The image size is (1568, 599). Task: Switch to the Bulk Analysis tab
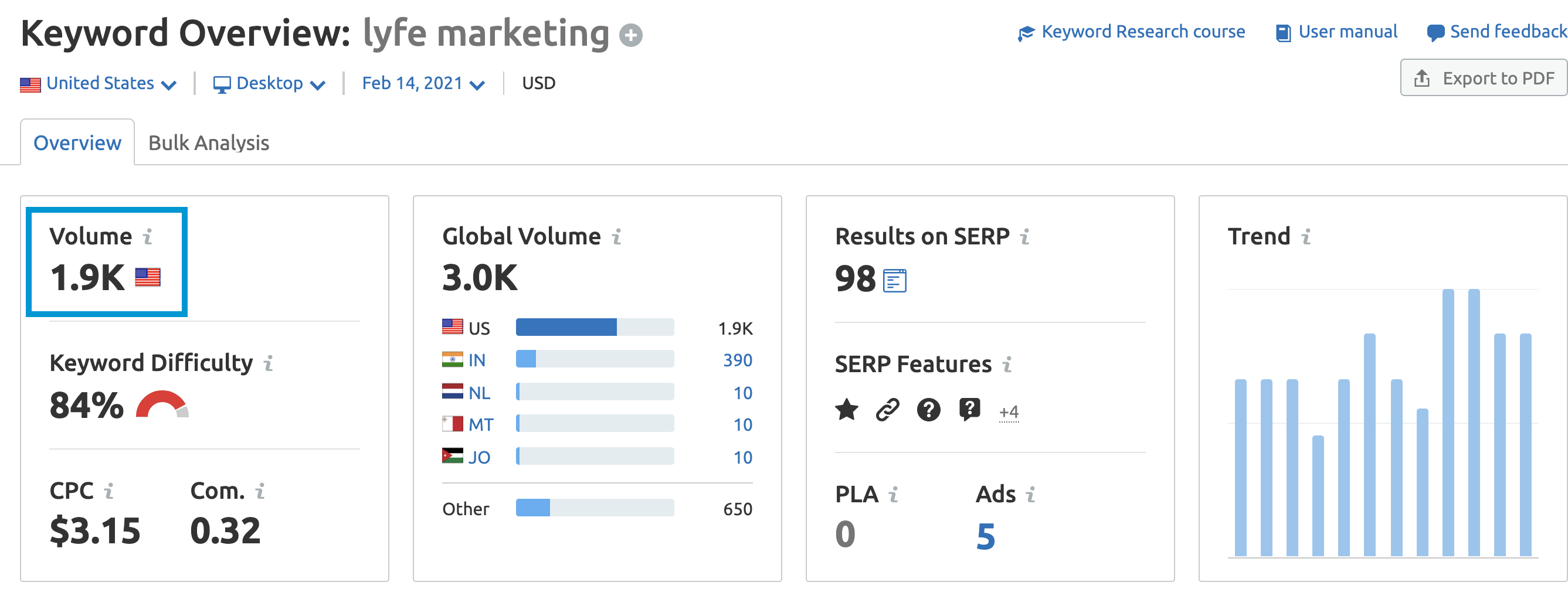click(208, 143)
